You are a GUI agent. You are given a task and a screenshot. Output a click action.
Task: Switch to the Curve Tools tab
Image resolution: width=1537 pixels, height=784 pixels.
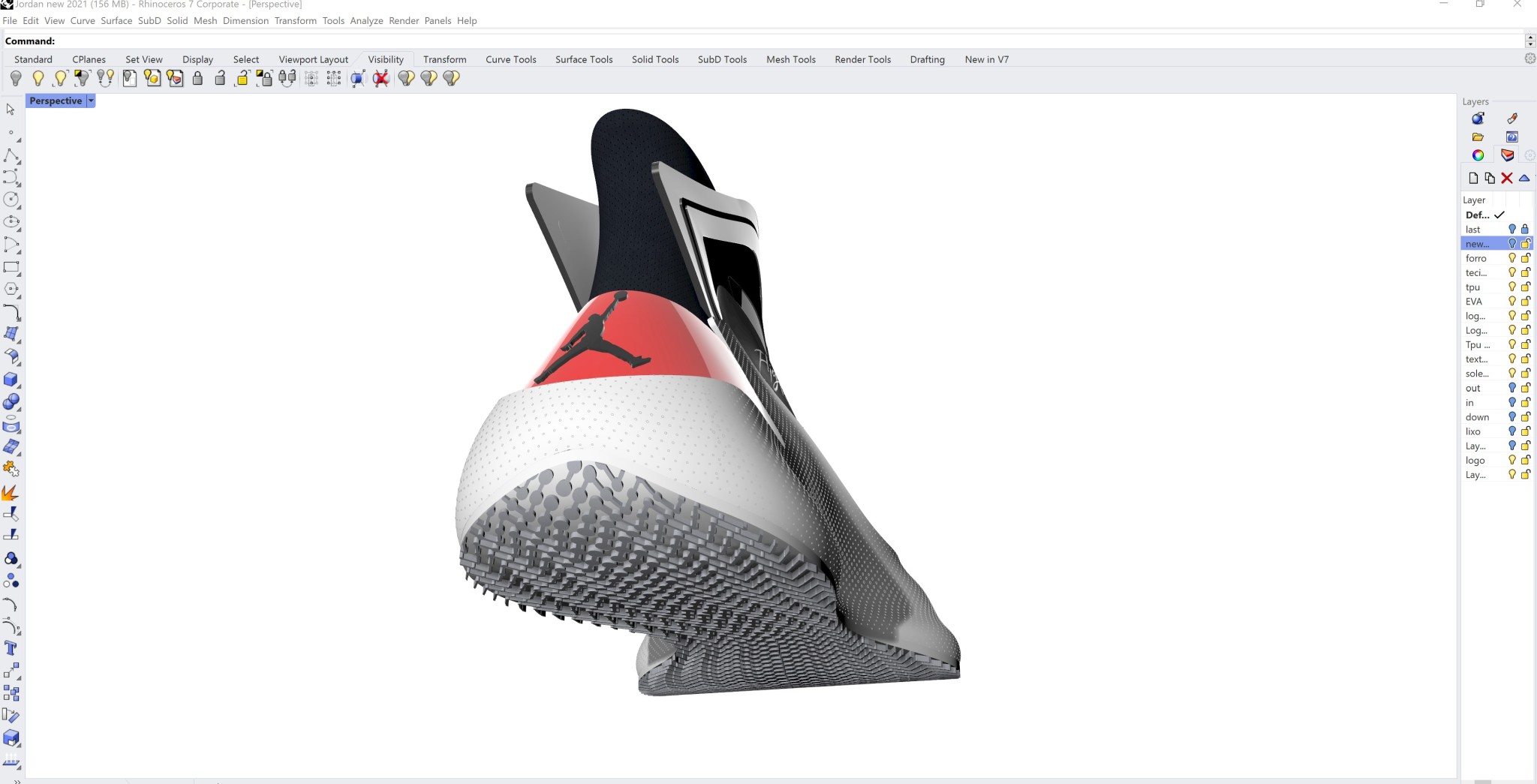(x=511, y=59)
